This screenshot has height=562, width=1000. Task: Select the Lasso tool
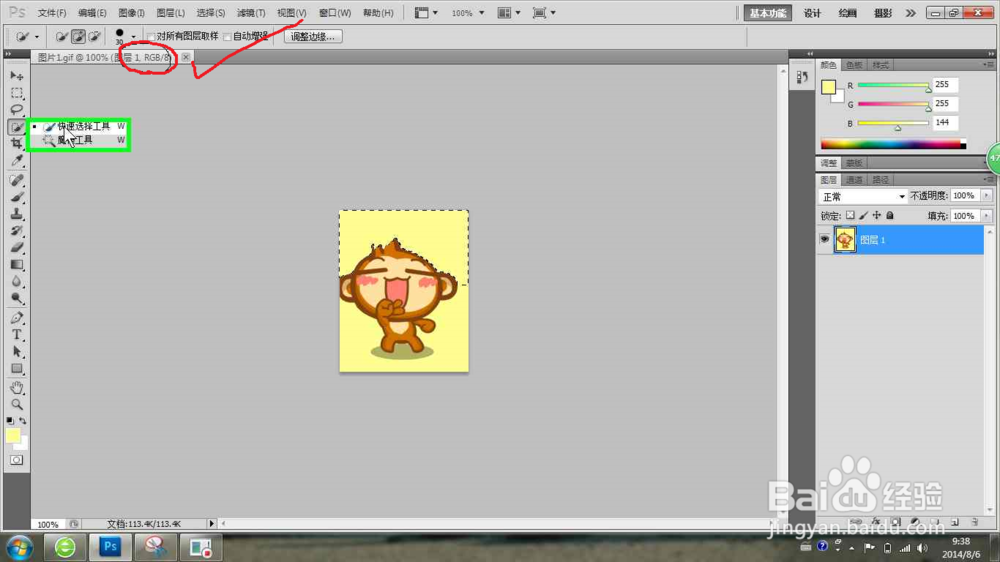click(17, 110)
